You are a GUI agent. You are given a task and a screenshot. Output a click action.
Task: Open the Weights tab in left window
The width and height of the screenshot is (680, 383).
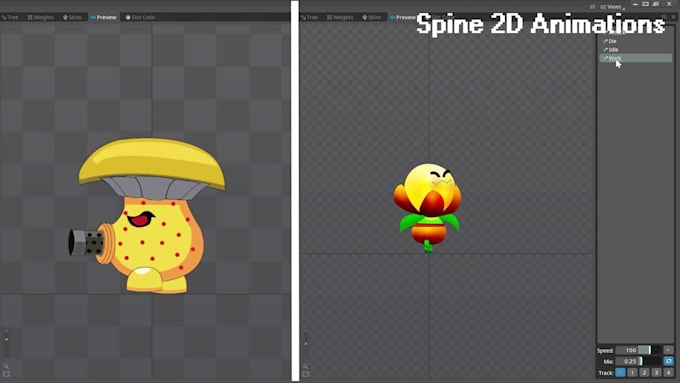click(41, 17)
